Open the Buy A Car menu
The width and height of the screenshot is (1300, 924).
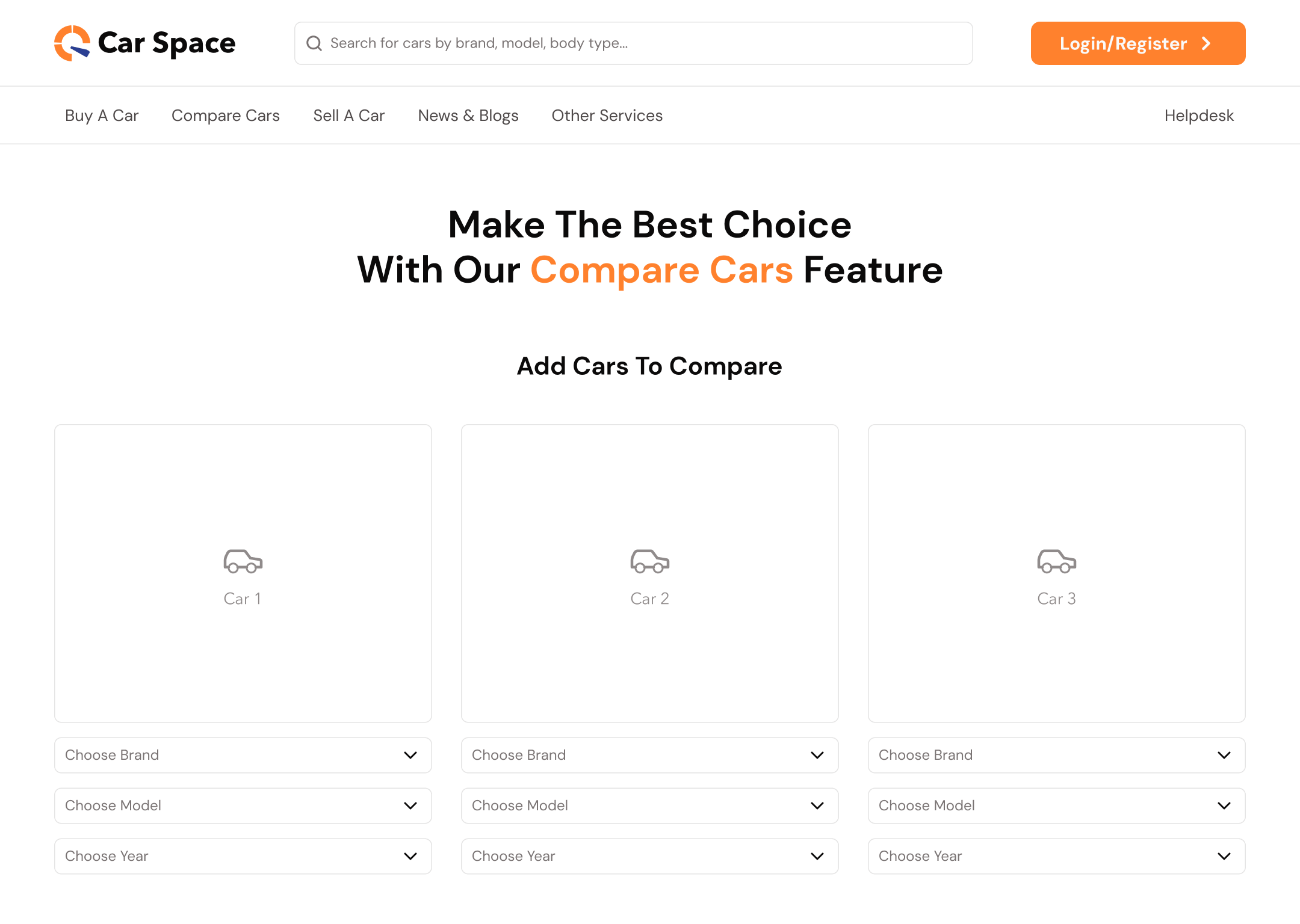point(102,115)
